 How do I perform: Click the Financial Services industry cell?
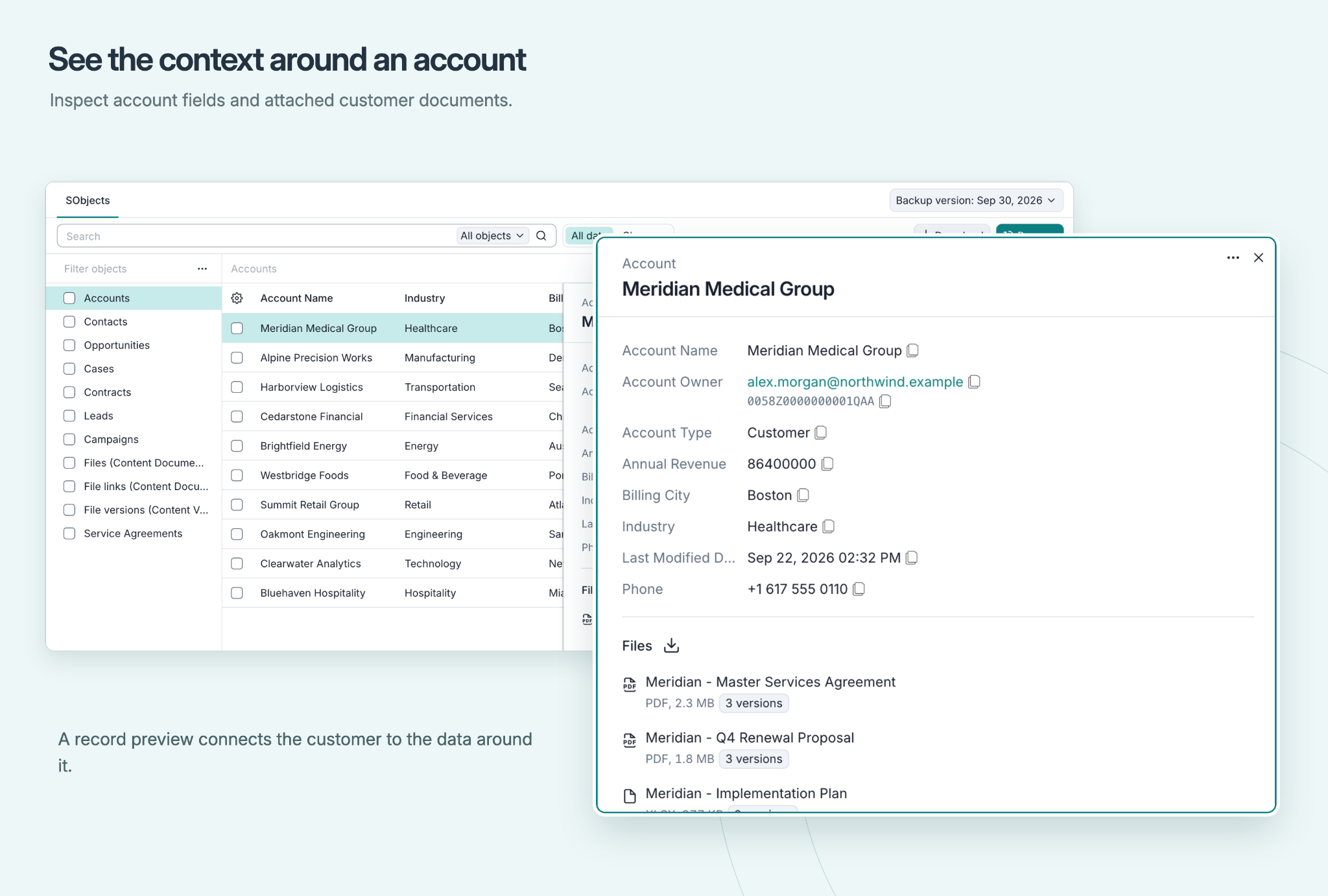448,416
